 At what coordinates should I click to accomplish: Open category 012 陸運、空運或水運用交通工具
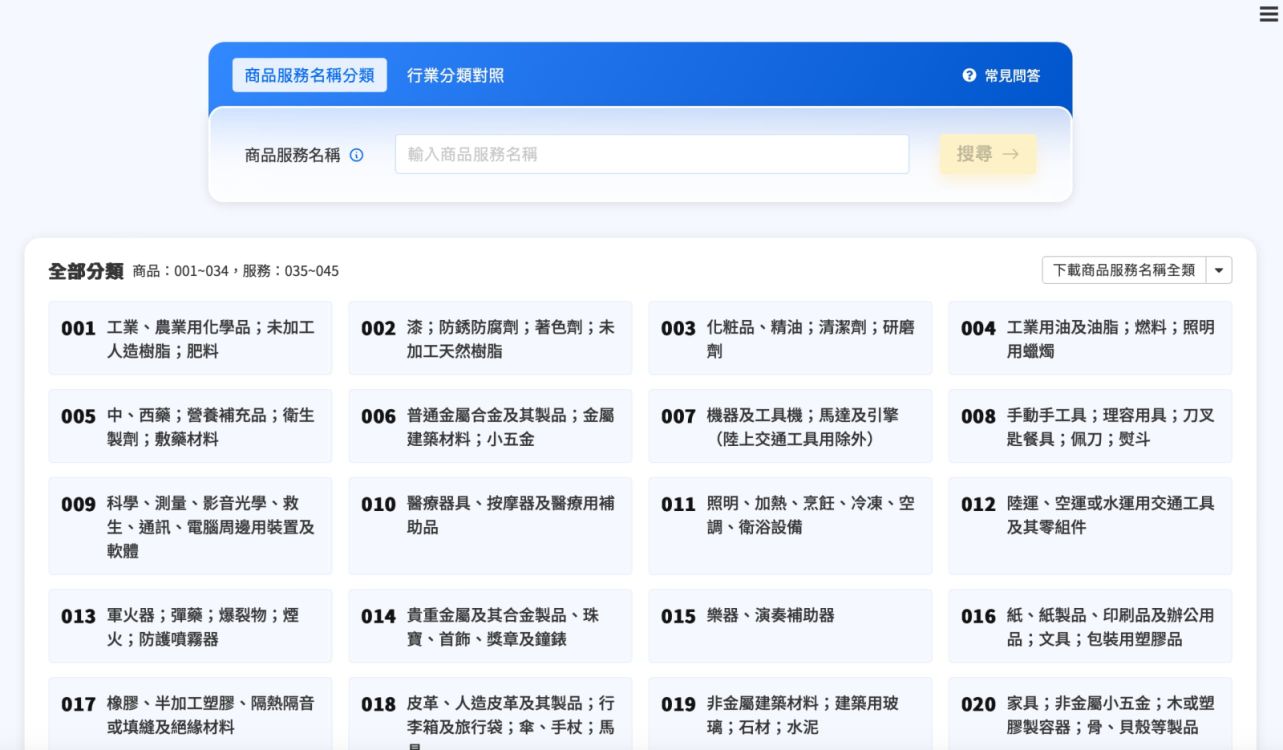tap(1090, 526)
